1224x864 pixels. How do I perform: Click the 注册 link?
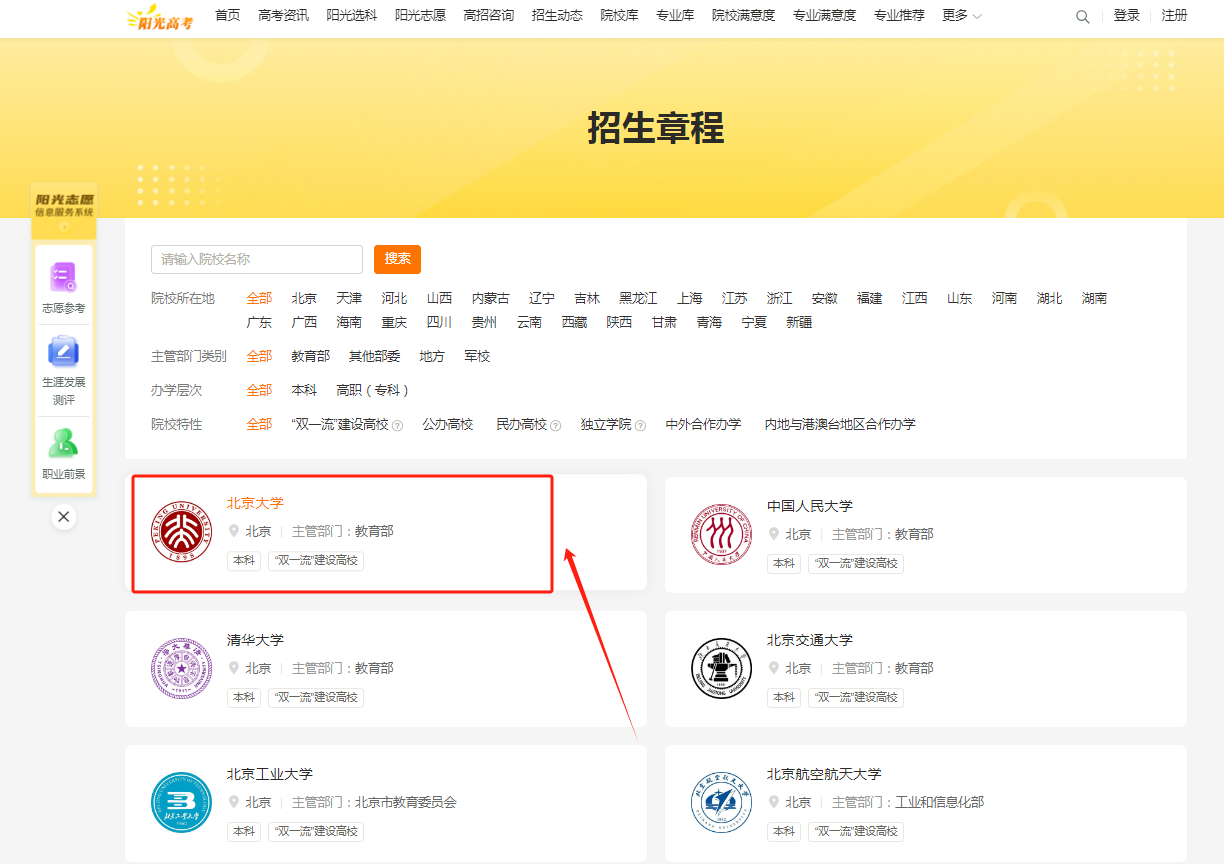click(x=1174, y=15)
